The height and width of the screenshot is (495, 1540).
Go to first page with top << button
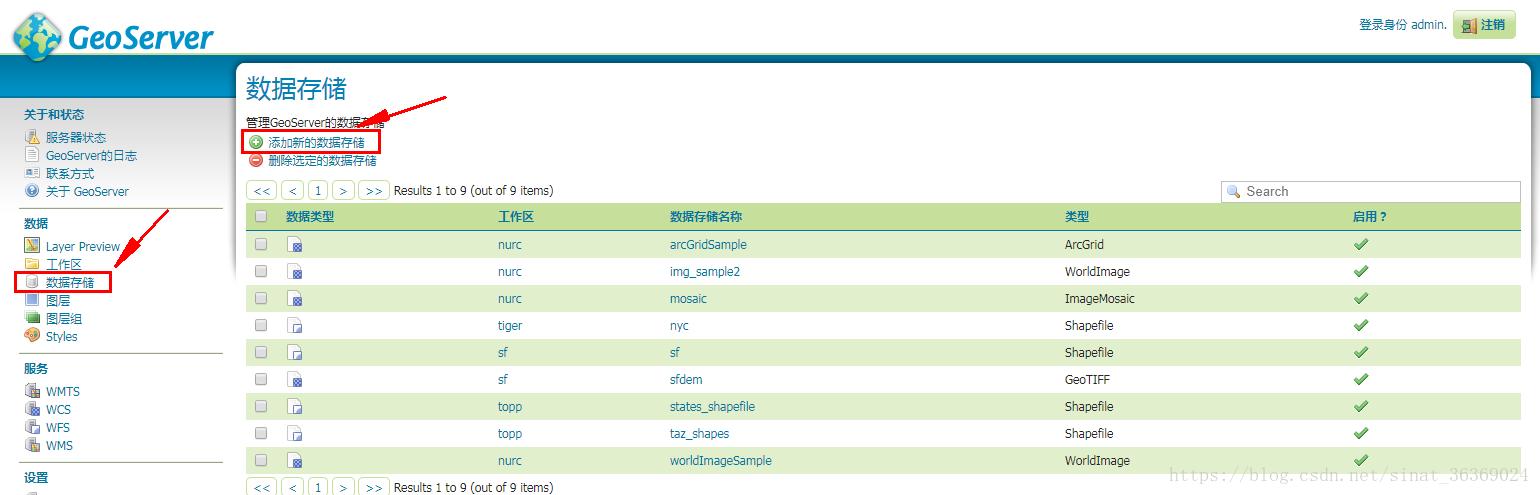tap(262, 190)
